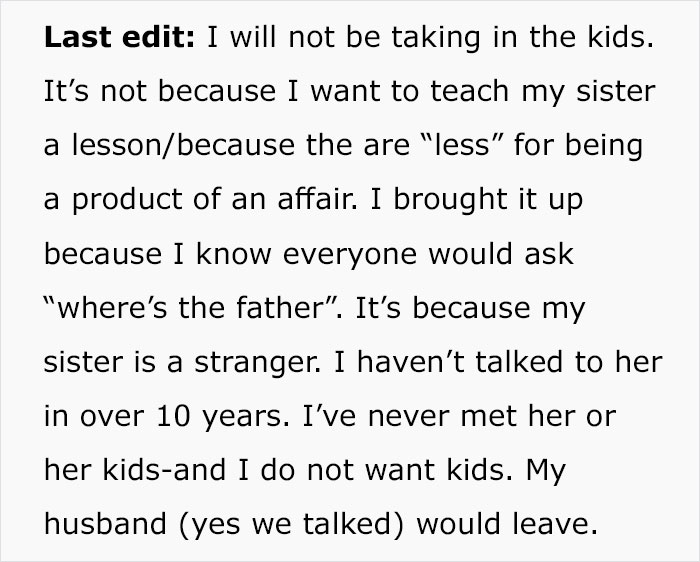Screen dimensions: 700x562
Task: Click the text 'her kids-and'
Action: tap(135, 470)
